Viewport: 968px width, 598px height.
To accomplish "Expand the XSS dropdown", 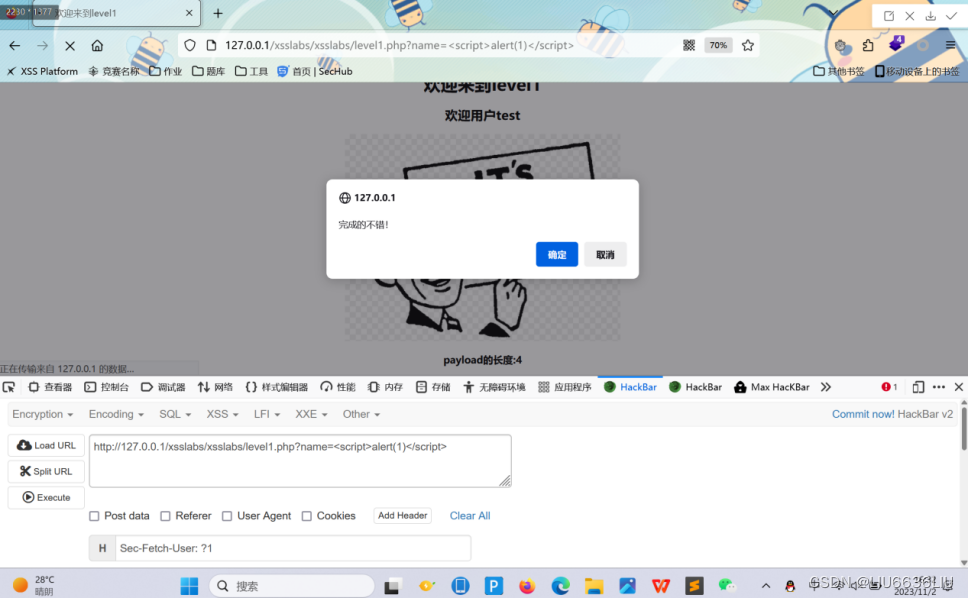I will coord(222,414).
